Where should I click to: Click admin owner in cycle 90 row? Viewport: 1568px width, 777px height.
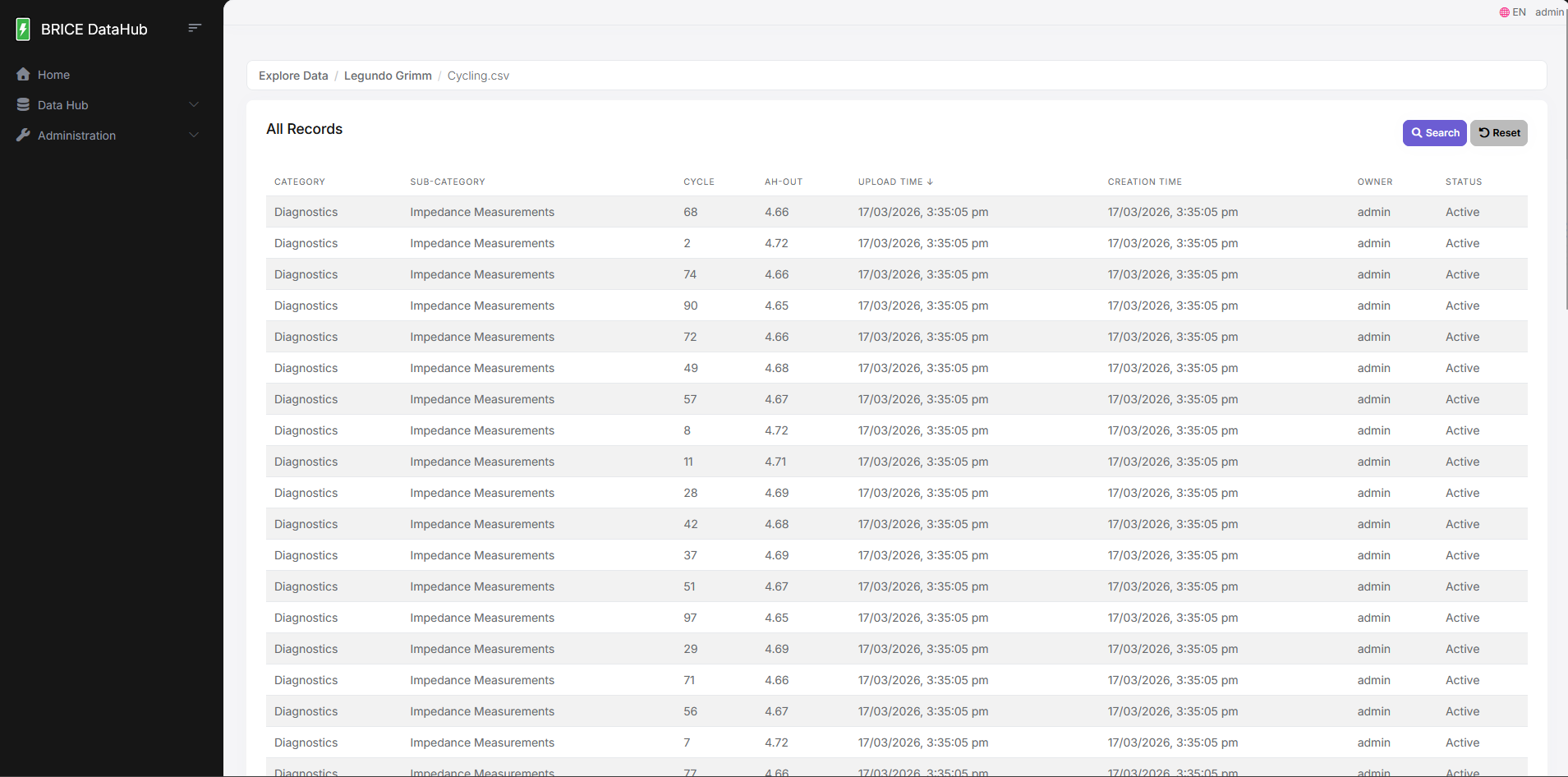(x=1374, y=306)
